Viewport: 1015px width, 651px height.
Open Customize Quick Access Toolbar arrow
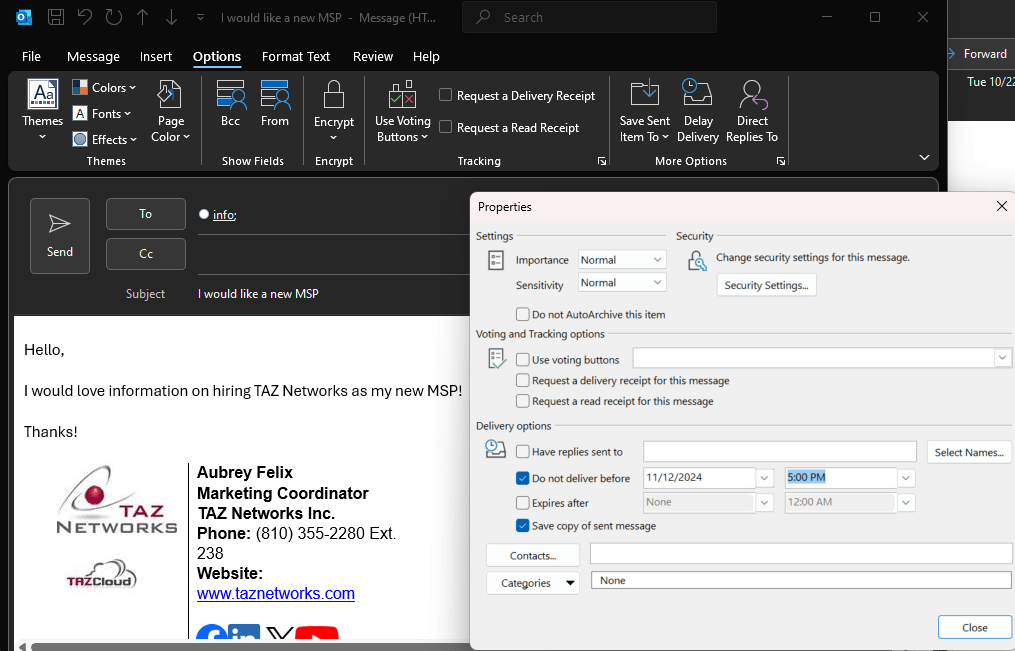click(x=200, y=17)
